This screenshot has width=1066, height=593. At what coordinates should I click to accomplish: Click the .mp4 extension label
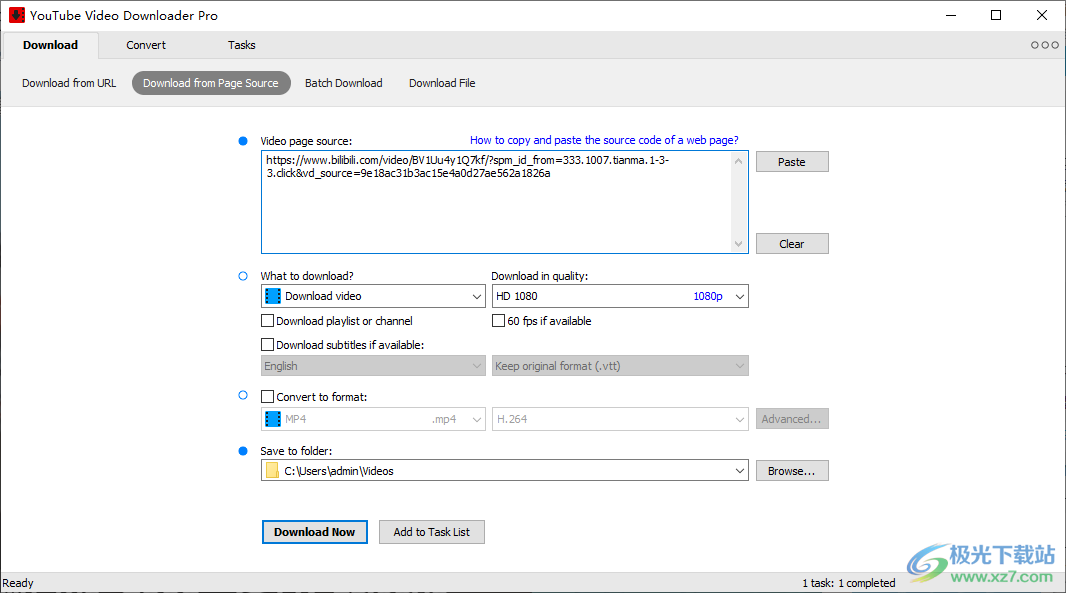[444, 419]
